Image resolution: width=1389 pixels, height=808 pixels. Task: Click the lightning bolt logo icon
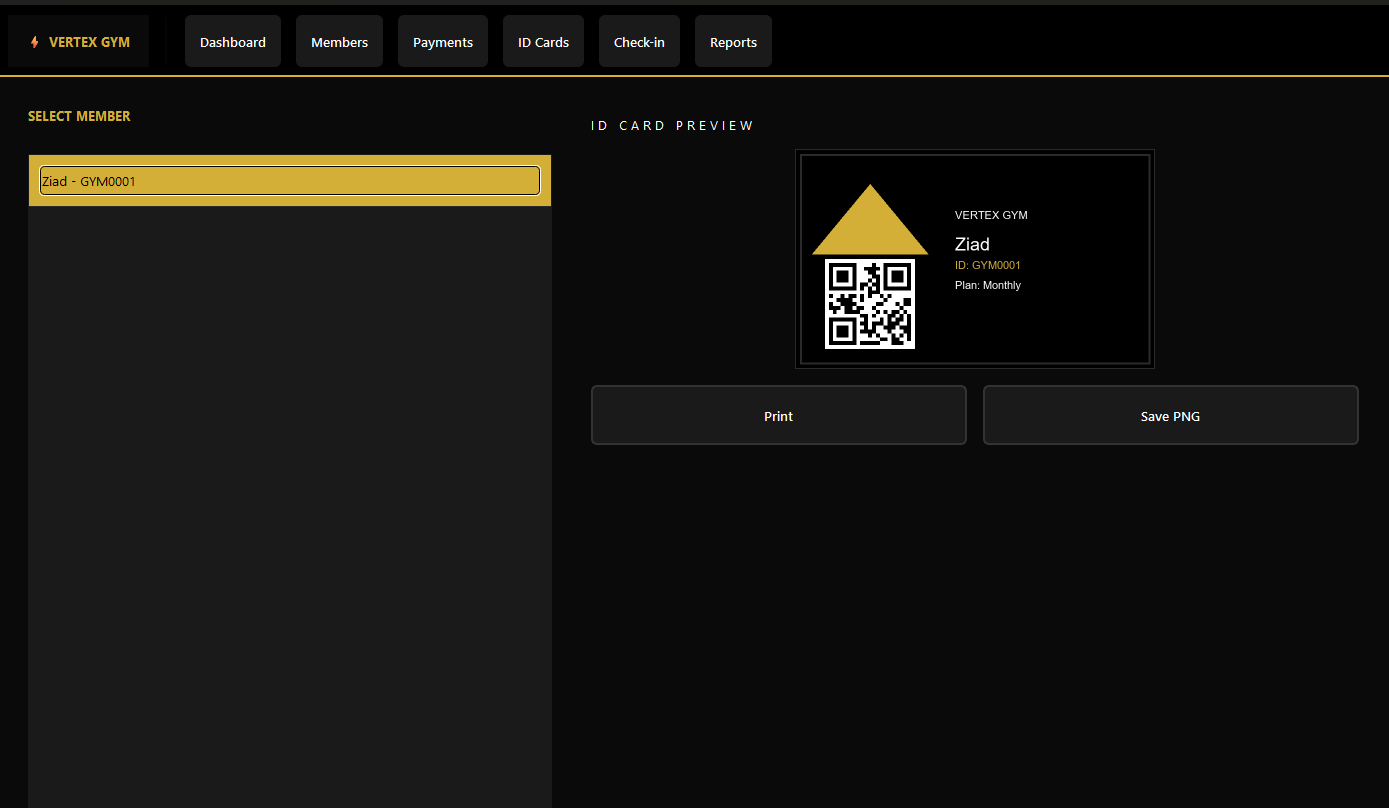[35, 42]
